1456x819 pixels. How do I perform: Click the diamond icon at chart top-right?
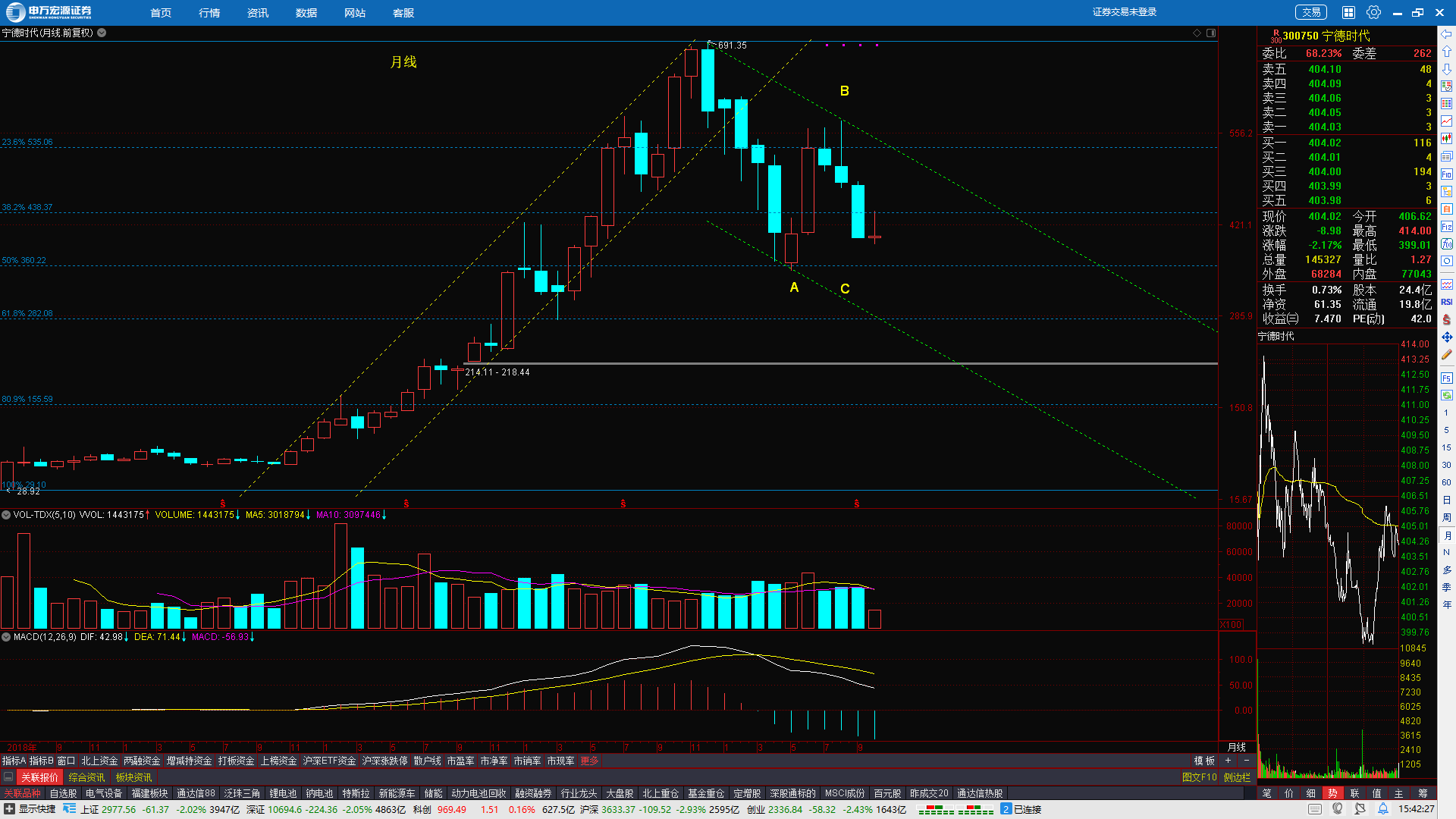click(x=1197, y=33)
